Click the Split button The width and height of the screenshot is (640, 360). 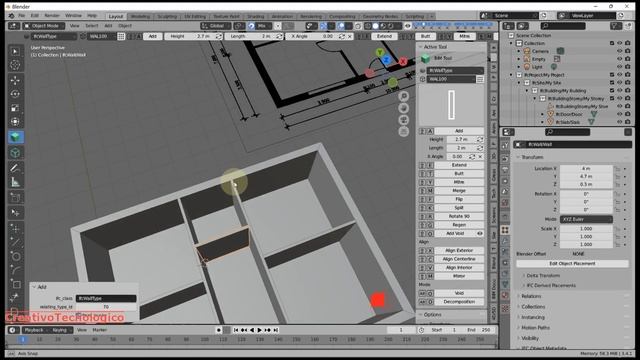pos(459,208)
